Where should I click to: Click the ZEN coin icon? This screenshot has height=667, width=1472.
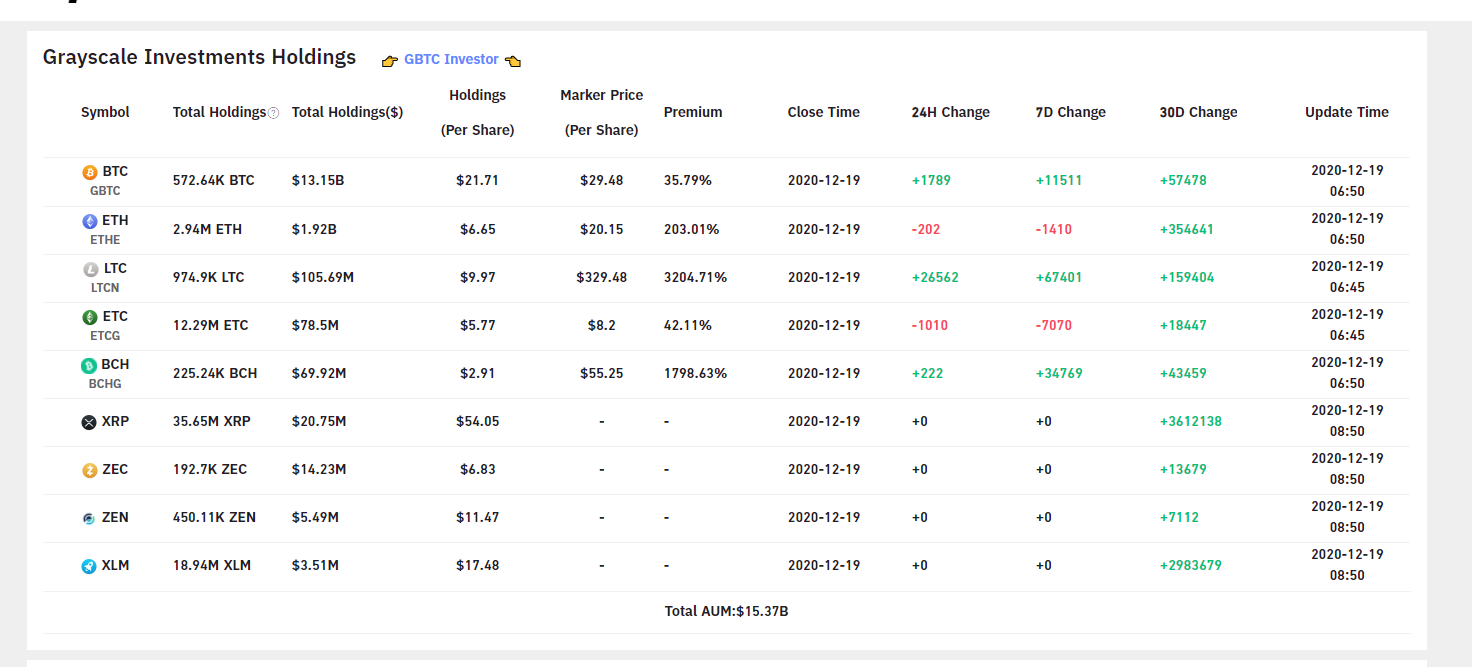(x=89, y=518)
